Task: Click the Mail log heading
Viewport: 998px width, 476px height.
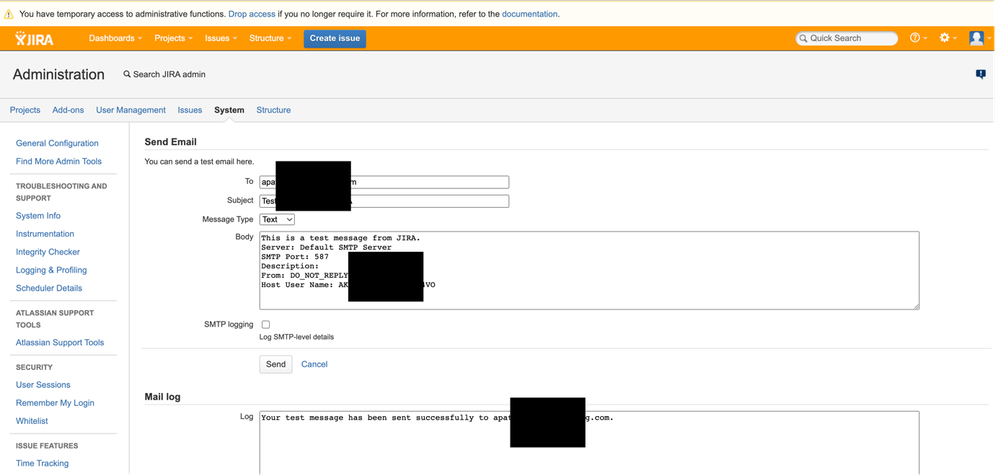Action: tap(162, 397)
